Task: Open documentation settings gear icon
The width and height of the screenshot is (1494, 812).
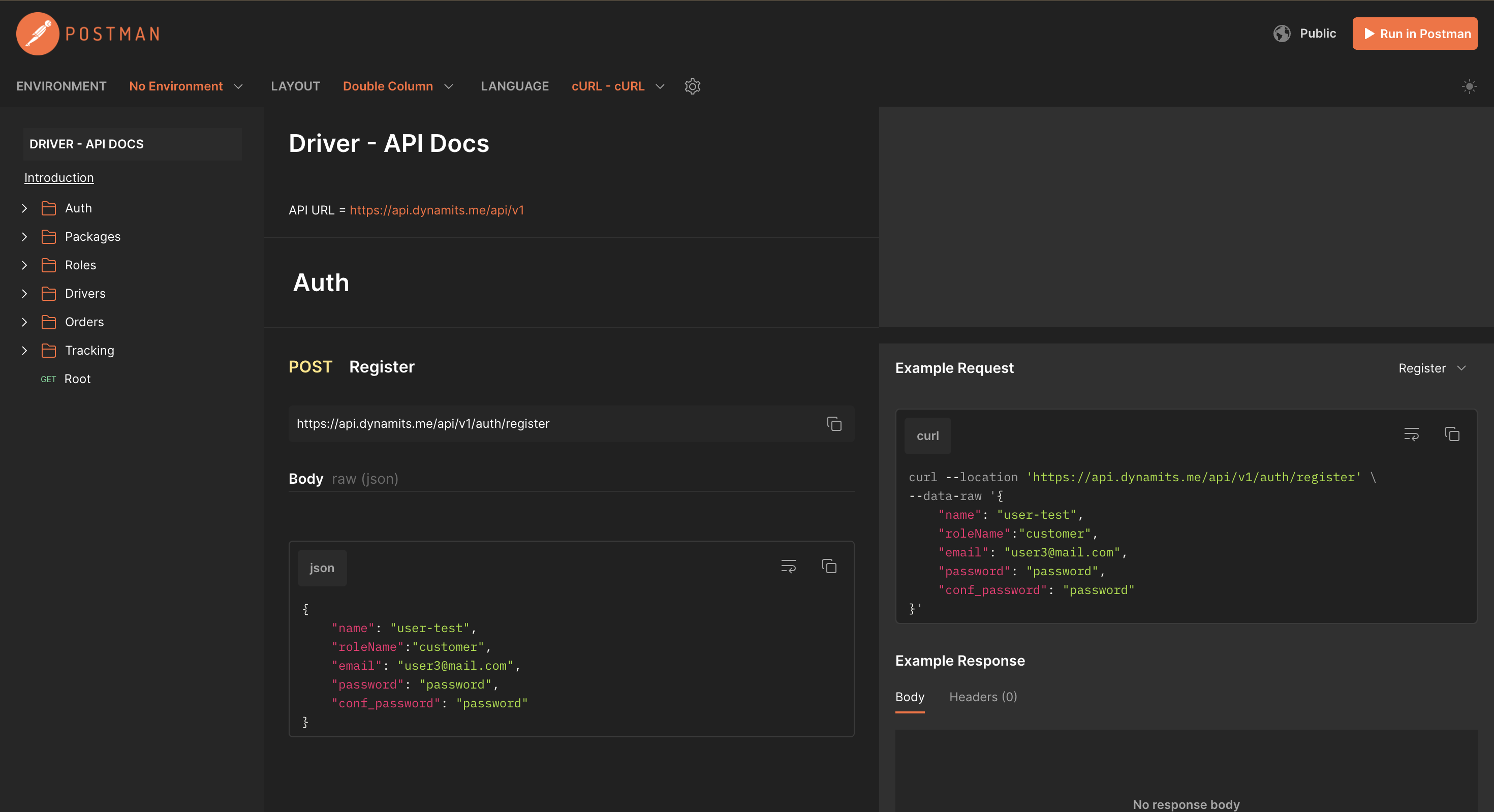Action: [693, 86]
